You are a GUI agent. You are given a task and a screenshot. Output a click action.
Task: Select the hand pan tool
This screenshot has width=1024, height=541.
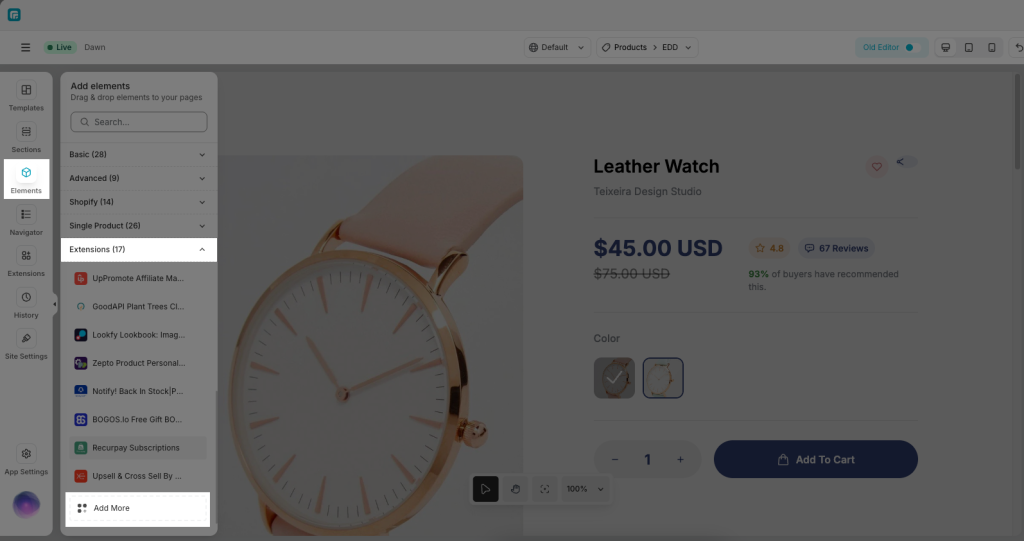pyautogui.click(x=515, y=489)
